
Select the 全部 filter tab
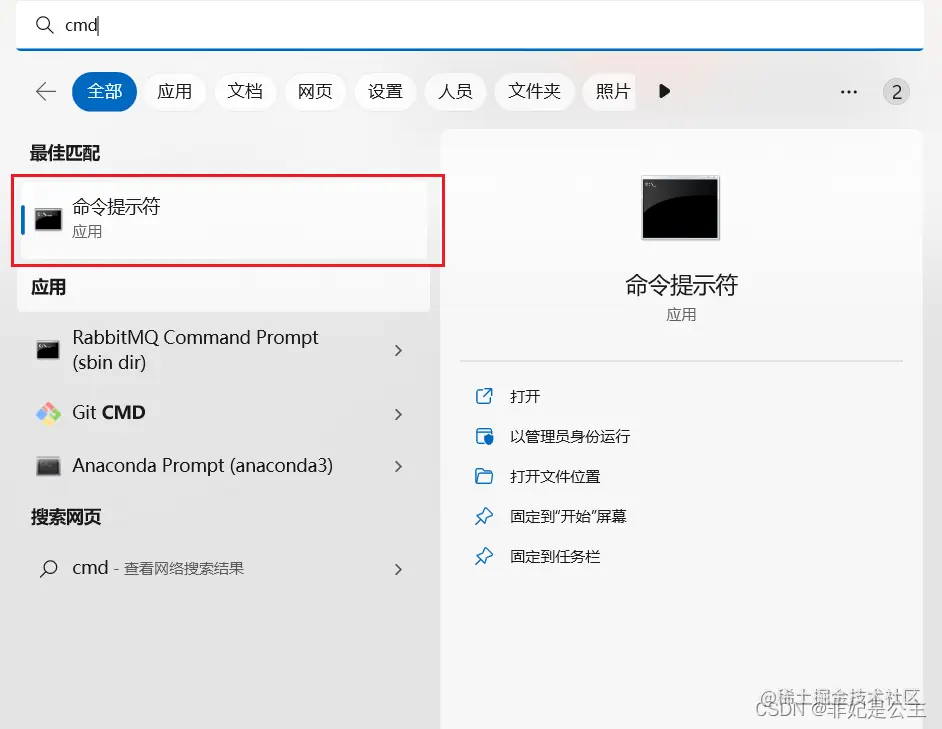click(105, 91)
